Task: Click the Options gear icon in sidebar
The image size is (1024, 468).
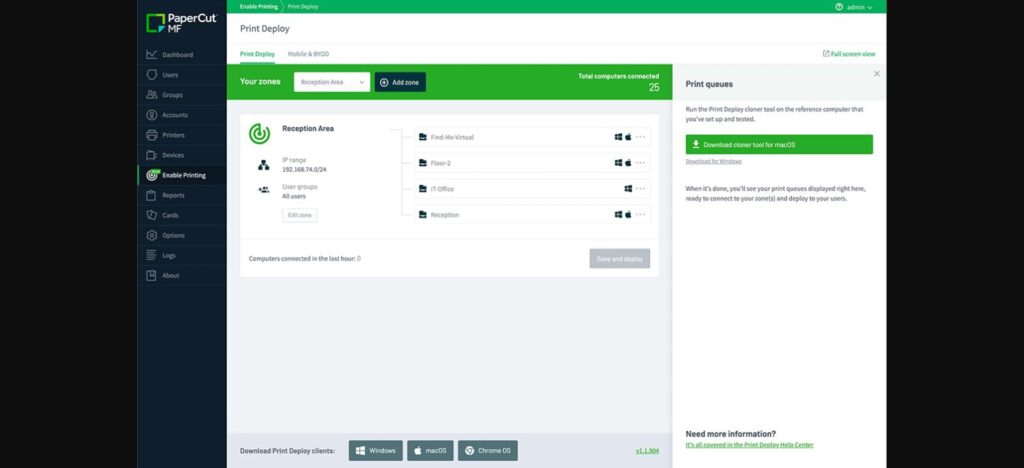Action: click(x=152, y=235)
